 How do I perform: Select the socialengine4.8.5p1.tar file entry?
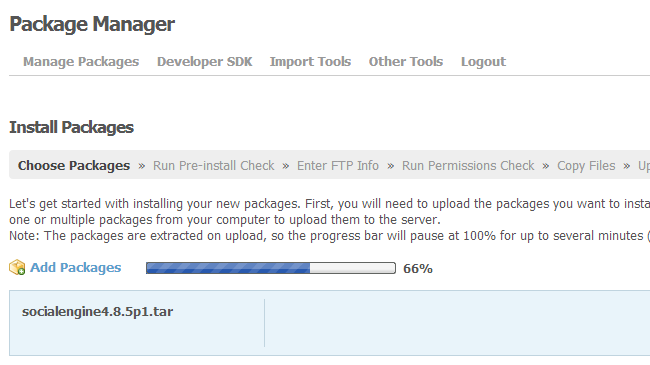tap(97, 311)
